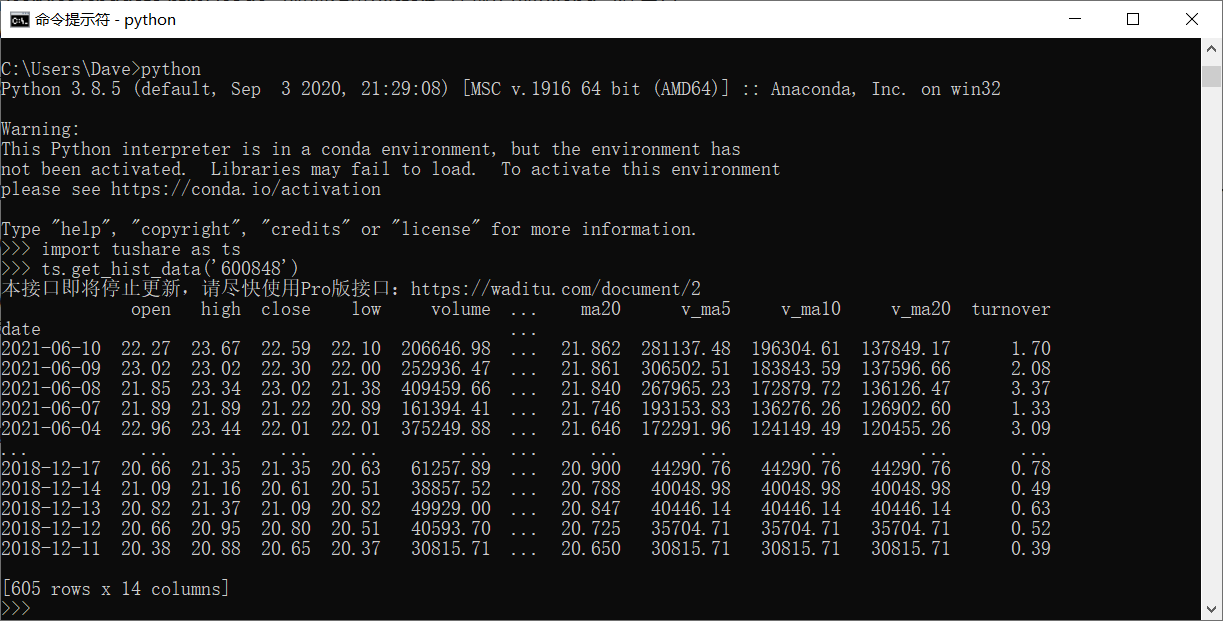Minimize the command prompt window
Viewport: 1223px width, 621px height.
tap(1073, 19)
